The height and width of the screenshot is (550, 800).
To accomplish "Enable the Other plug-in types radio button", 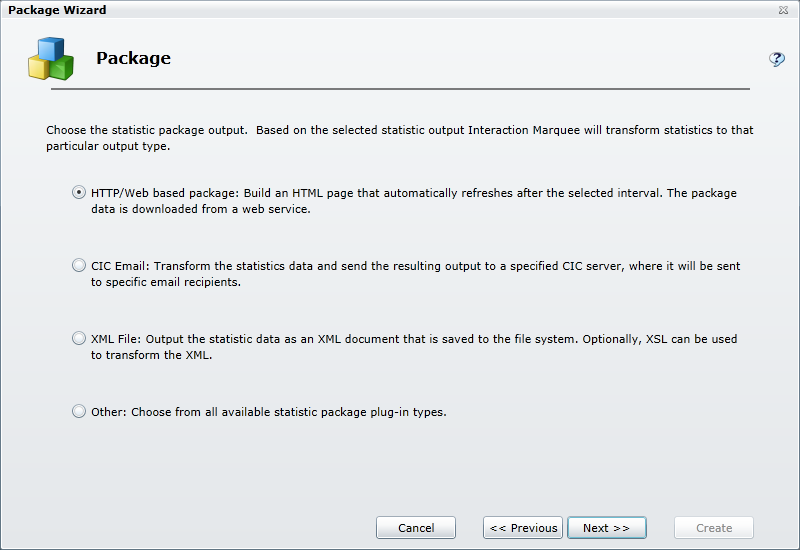I will (79, 411).
